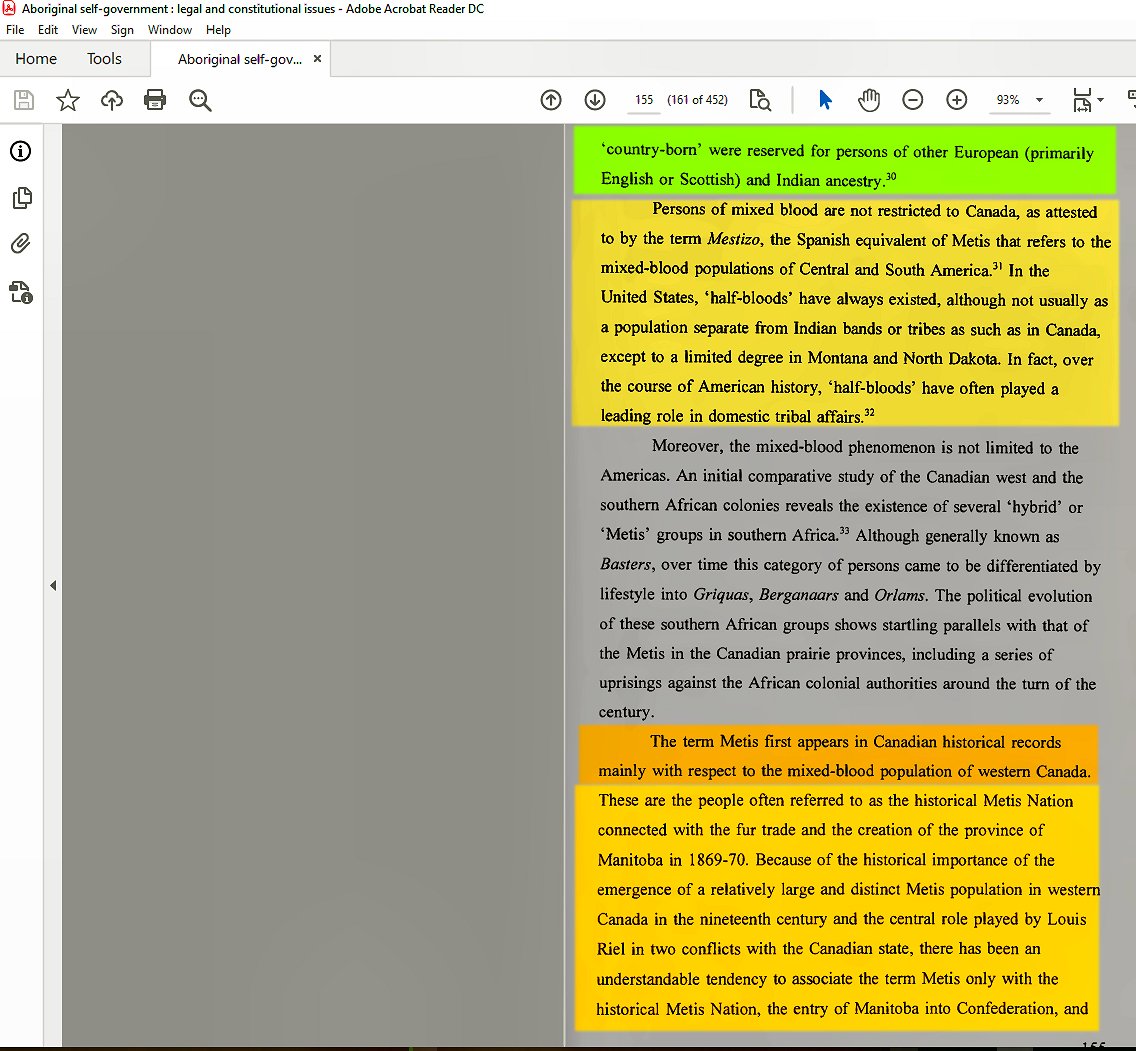Zoom out with the minus button
1136x1051 pixels.
click(913, 100)
